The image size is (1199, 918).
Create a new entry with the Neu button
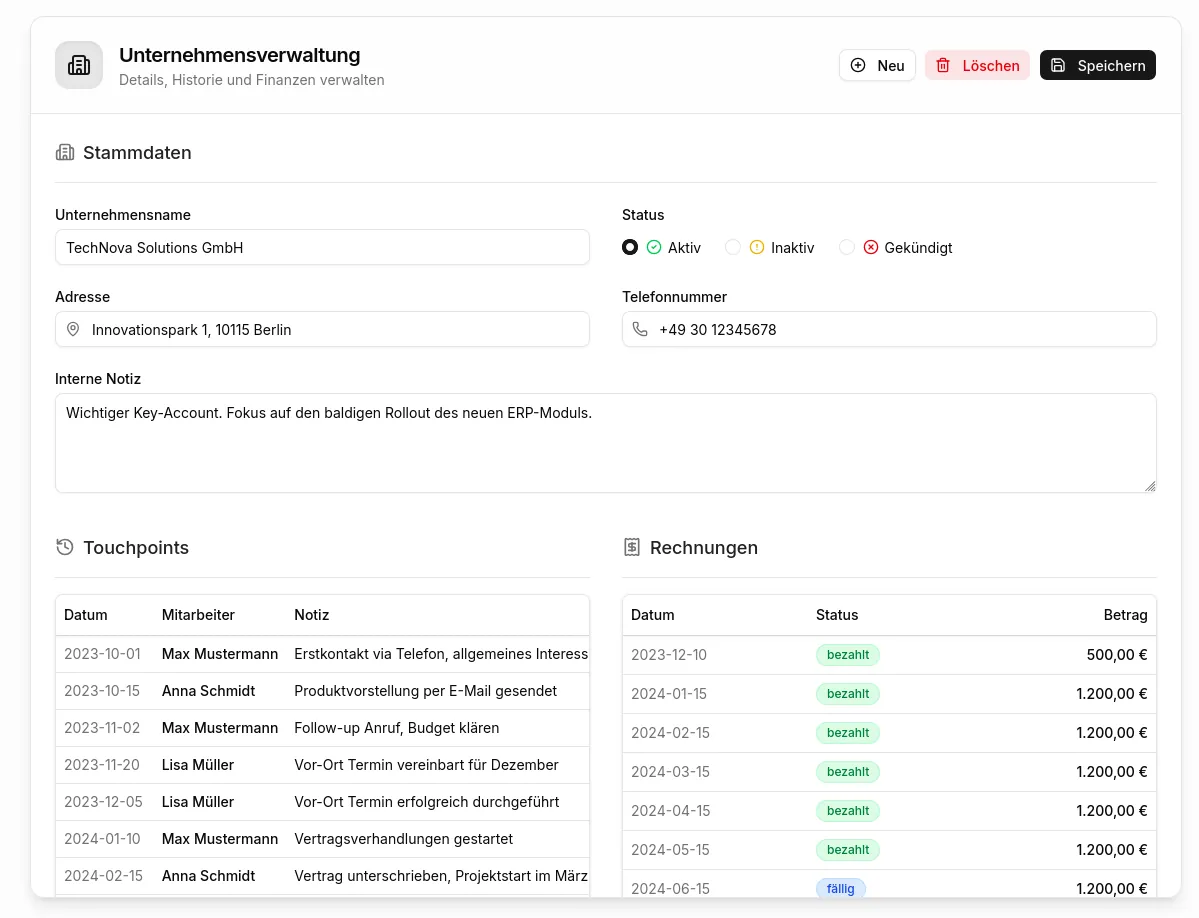point(877,65)
